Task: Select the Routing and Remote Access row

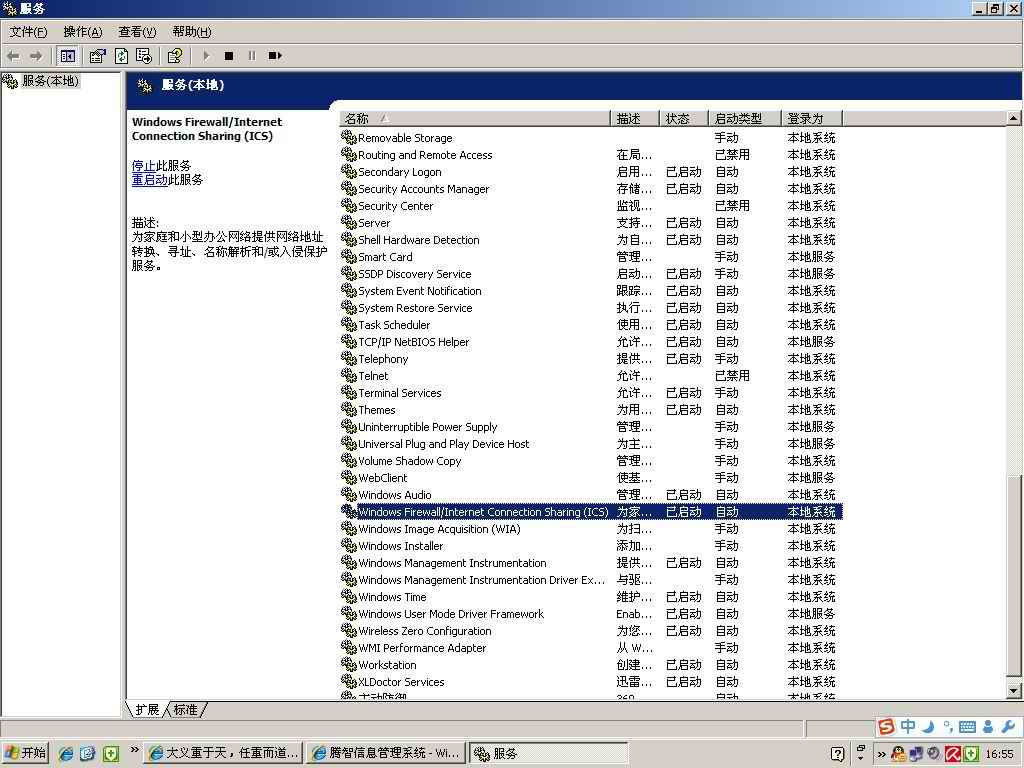Action: click(x=591, y=155)
